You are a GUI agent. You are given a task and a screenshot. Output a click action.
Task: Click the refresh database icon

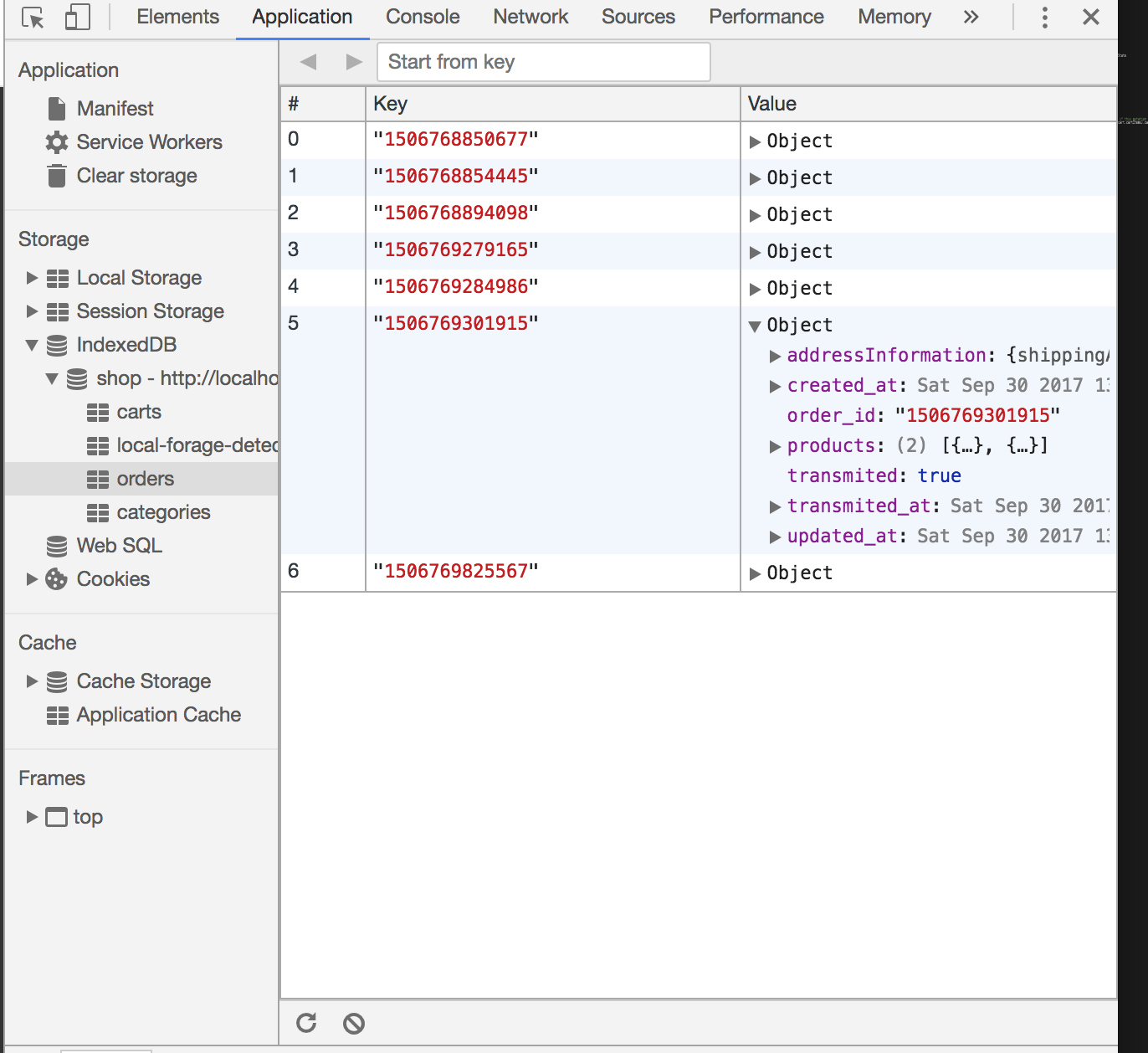(x=306, y=1023)
